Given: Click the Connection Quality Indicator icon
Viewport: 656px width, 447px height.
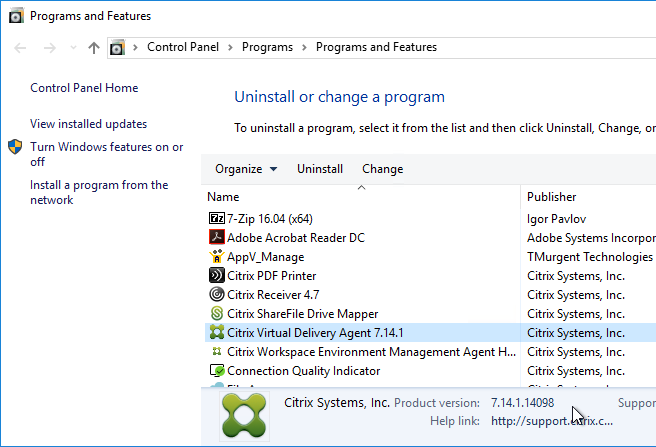Looking at the screenshot, I should point(217,370).
